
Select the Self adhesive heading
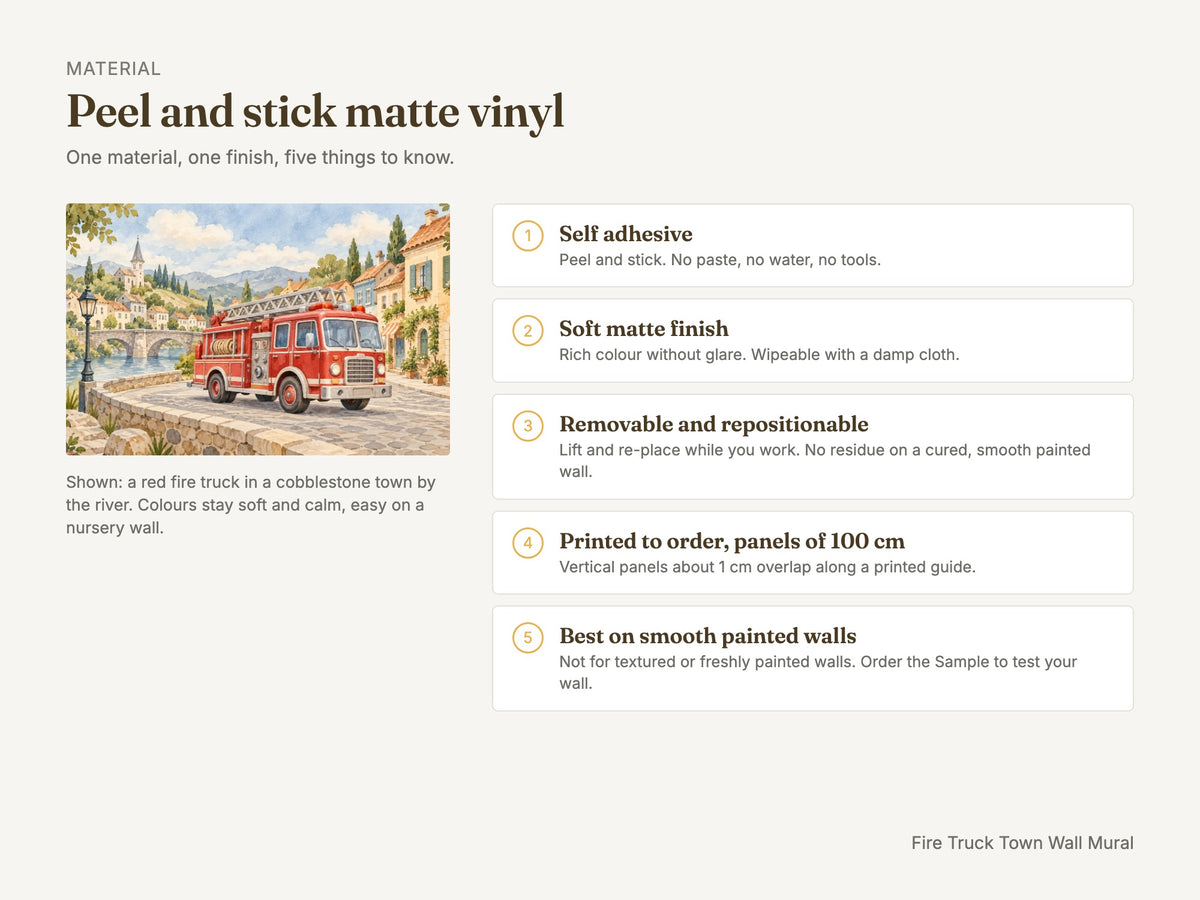(x=626, y=234)
